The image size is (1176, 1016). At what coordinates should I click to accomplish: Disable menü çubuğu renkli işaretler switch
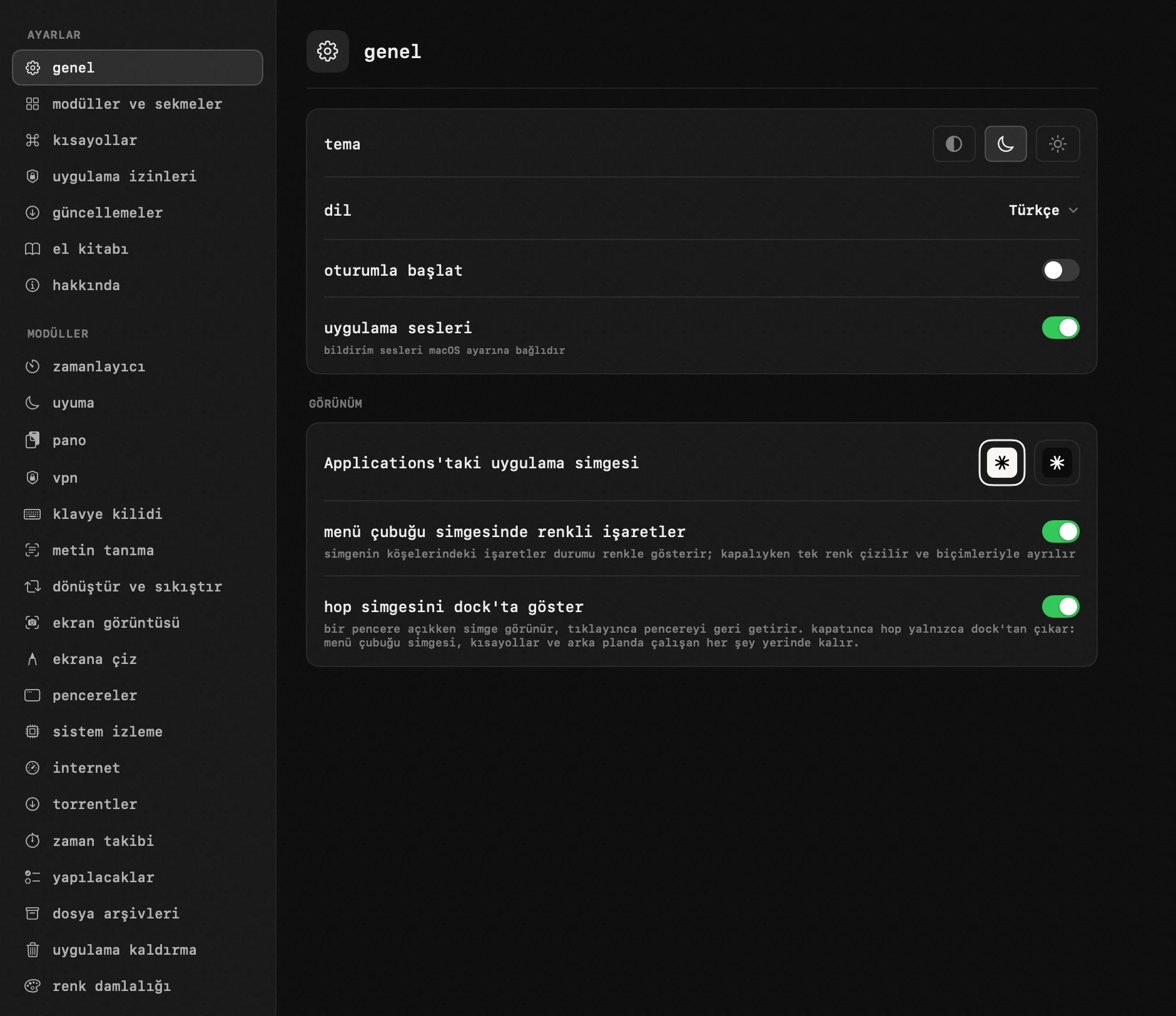[1061, 531]
